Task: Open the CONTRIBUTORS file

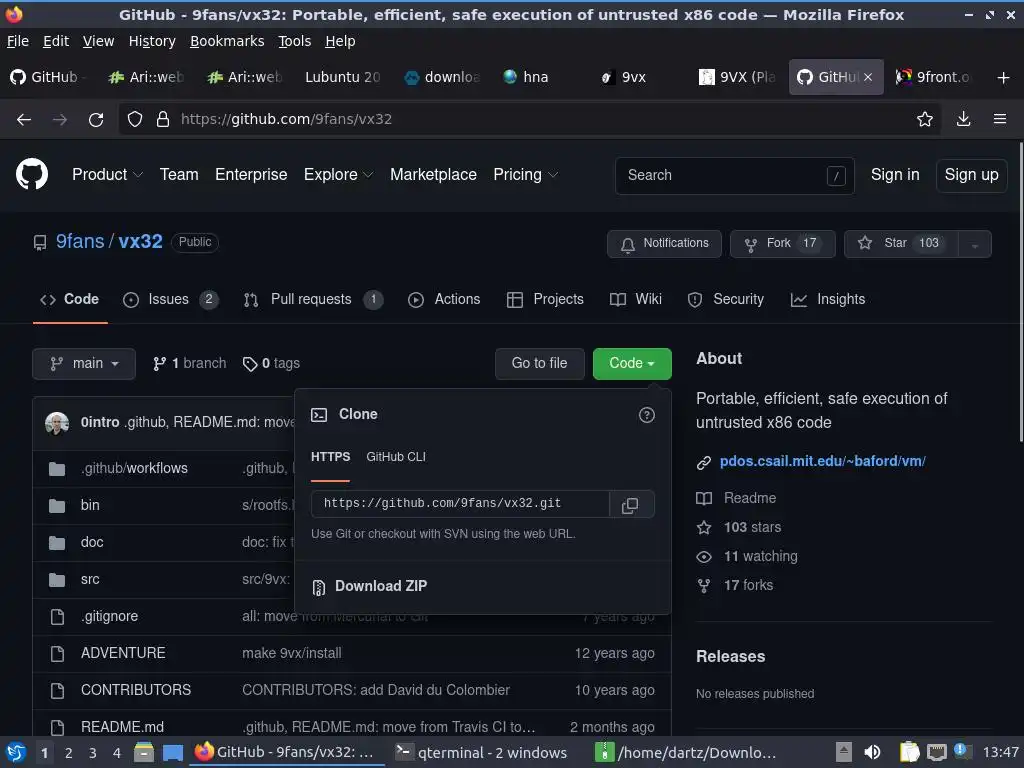Action: pos(136,690)
